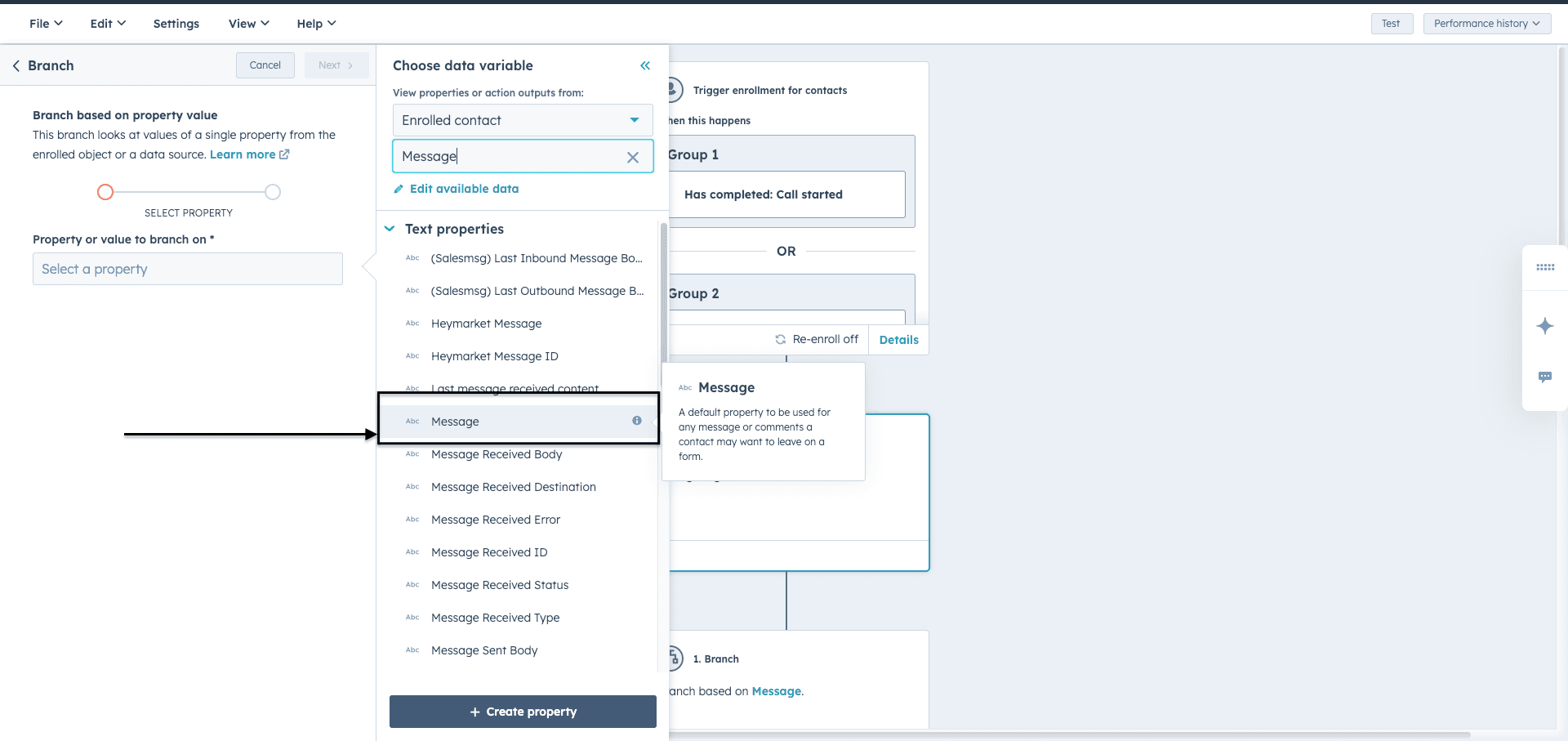Clear the Message search field
This screenshot has height=741, width=1568.
pyautogui.click(x=632, y=158)
